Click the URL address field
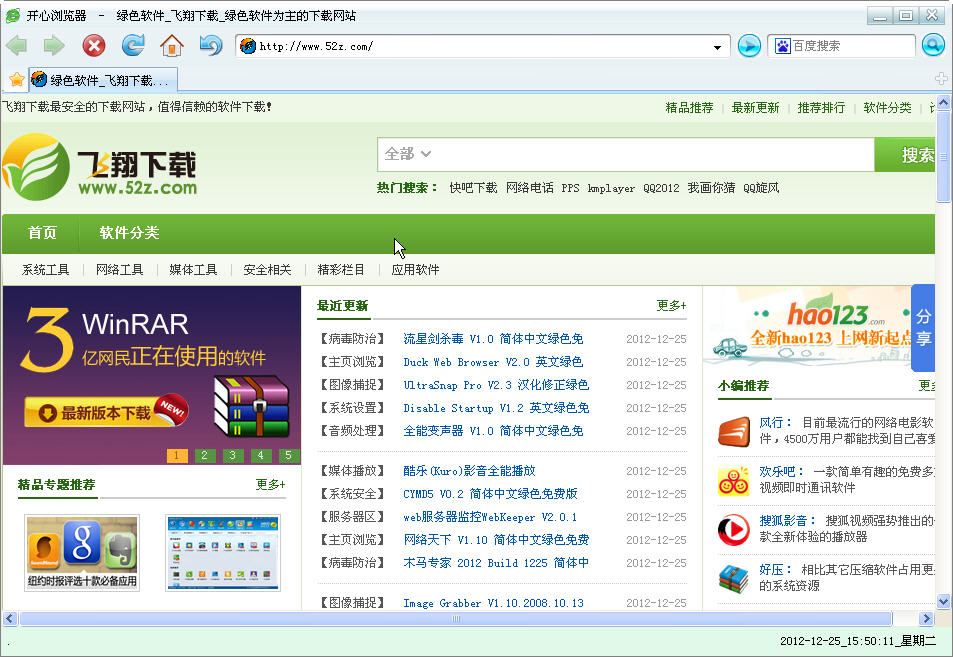953x657 pixels. (x=483, y=46)
